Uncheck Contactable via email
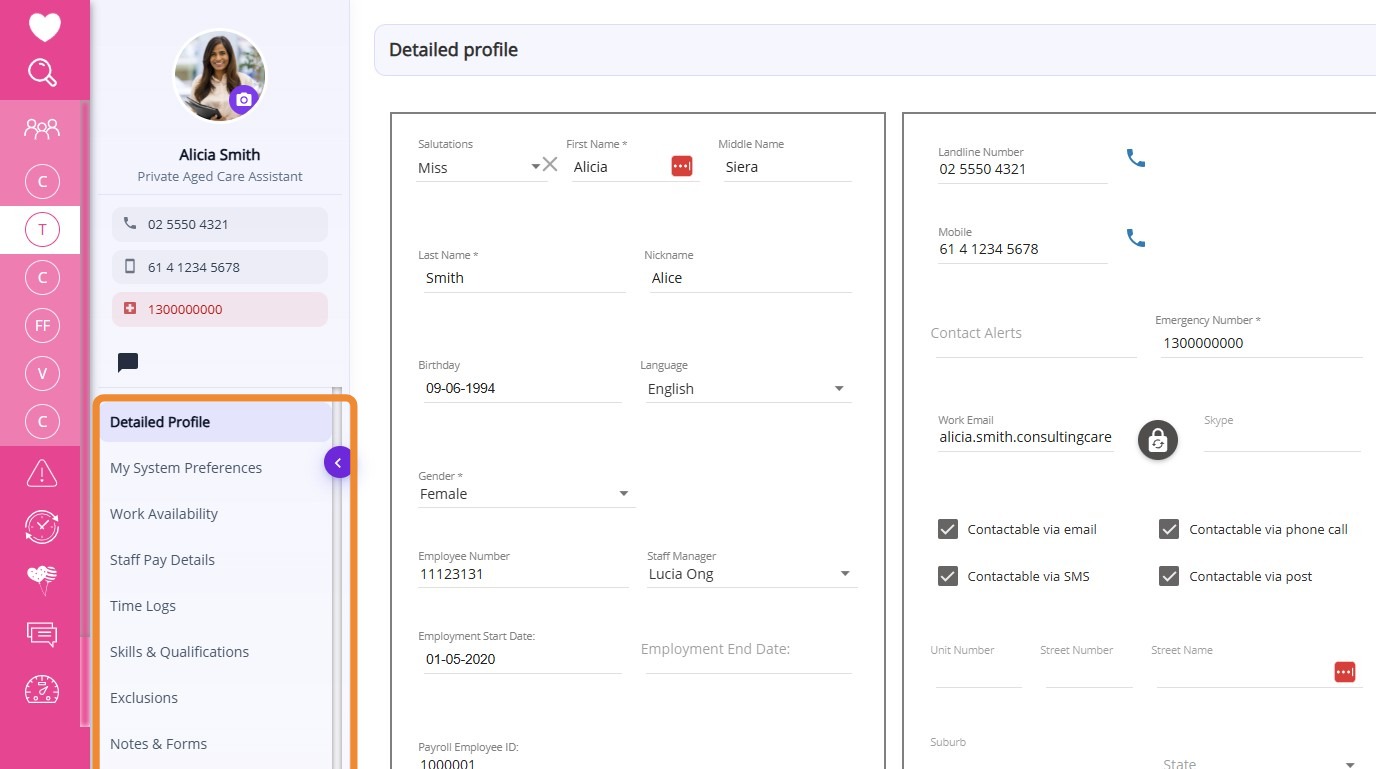The width and height of the screenshot is (1376, 769). pos(948,529)
